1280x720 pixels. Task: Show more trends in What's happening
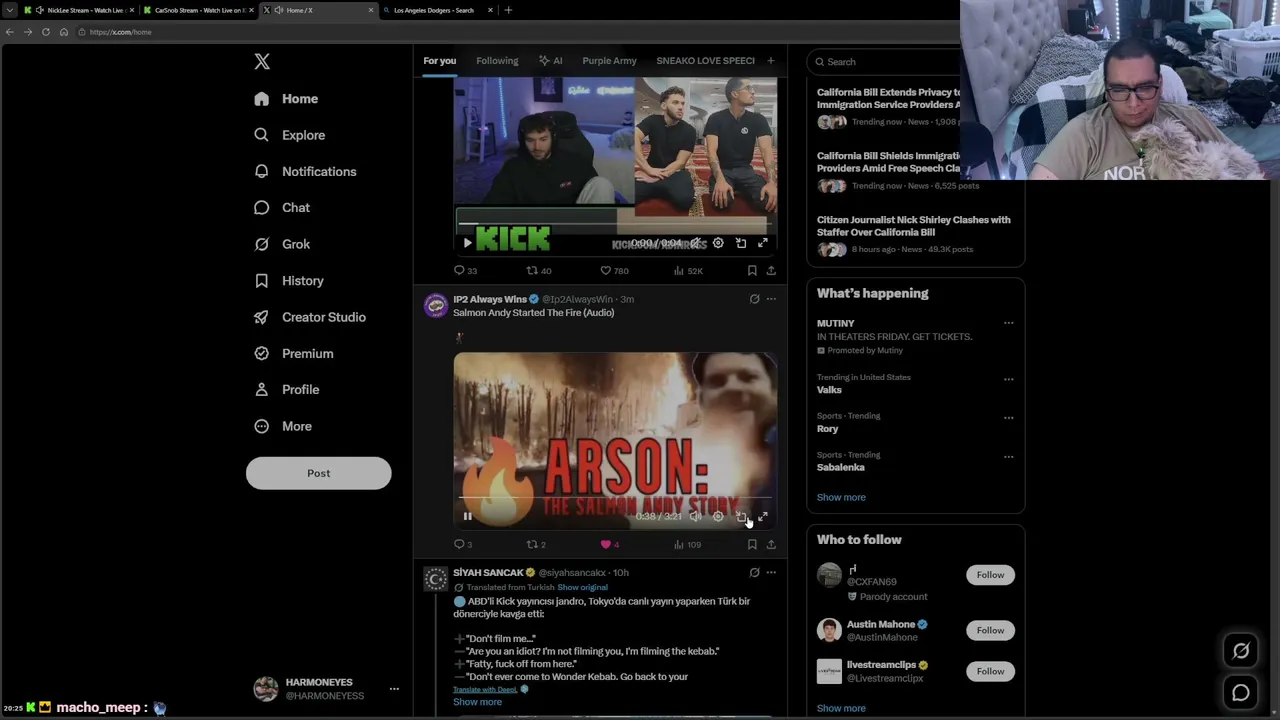tap(841, 497)
